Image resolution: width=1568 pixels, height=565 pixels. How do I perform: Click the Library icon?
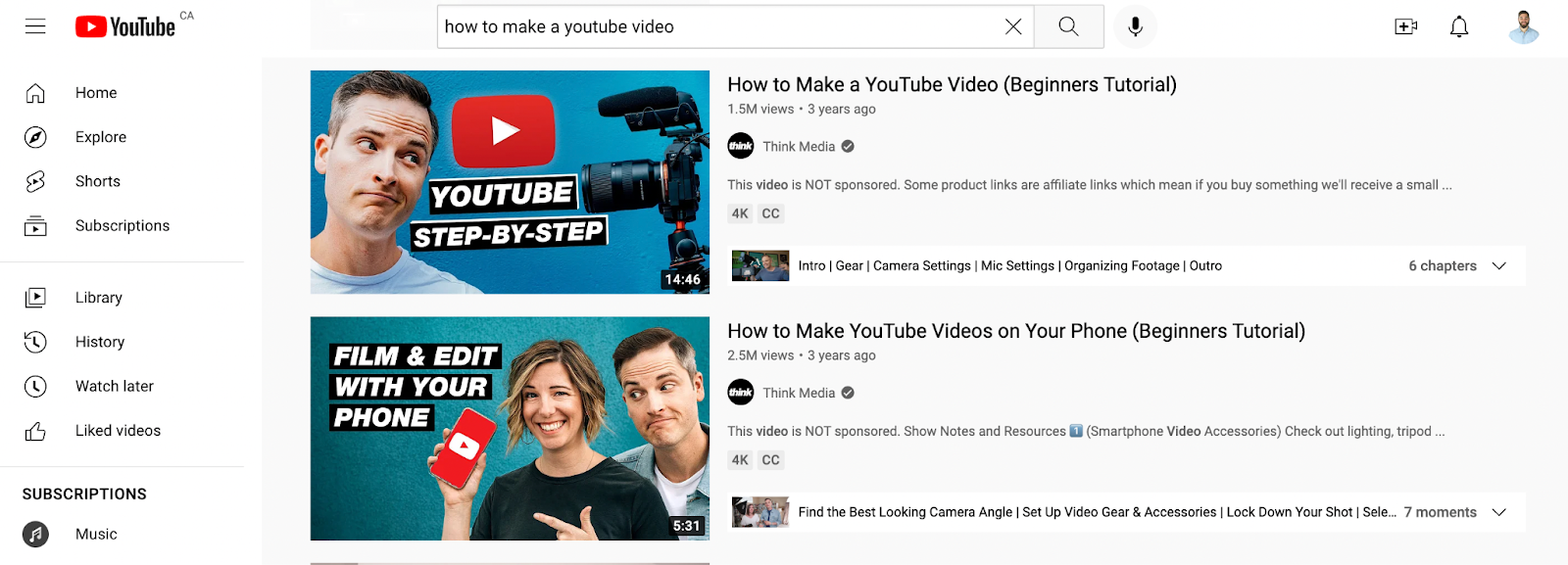[35, 298]
